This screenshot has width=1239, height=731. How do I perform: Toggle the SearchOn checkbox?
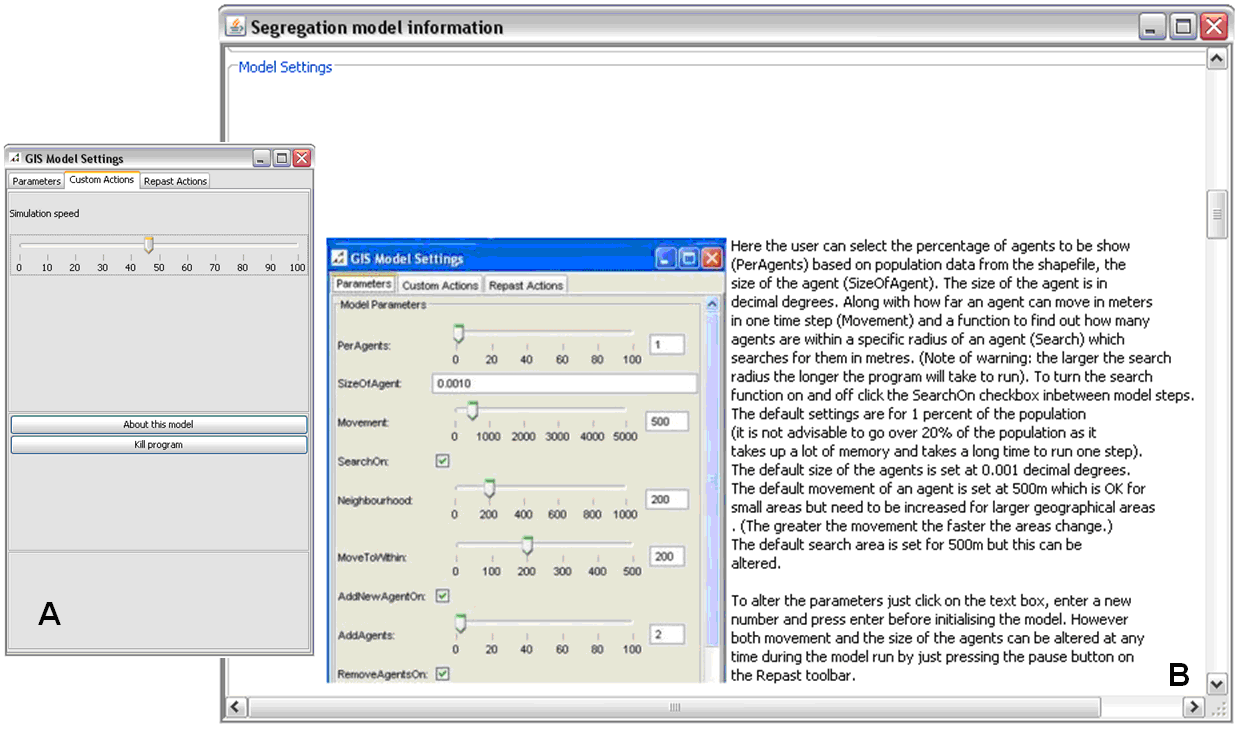[x=443, y=461]
